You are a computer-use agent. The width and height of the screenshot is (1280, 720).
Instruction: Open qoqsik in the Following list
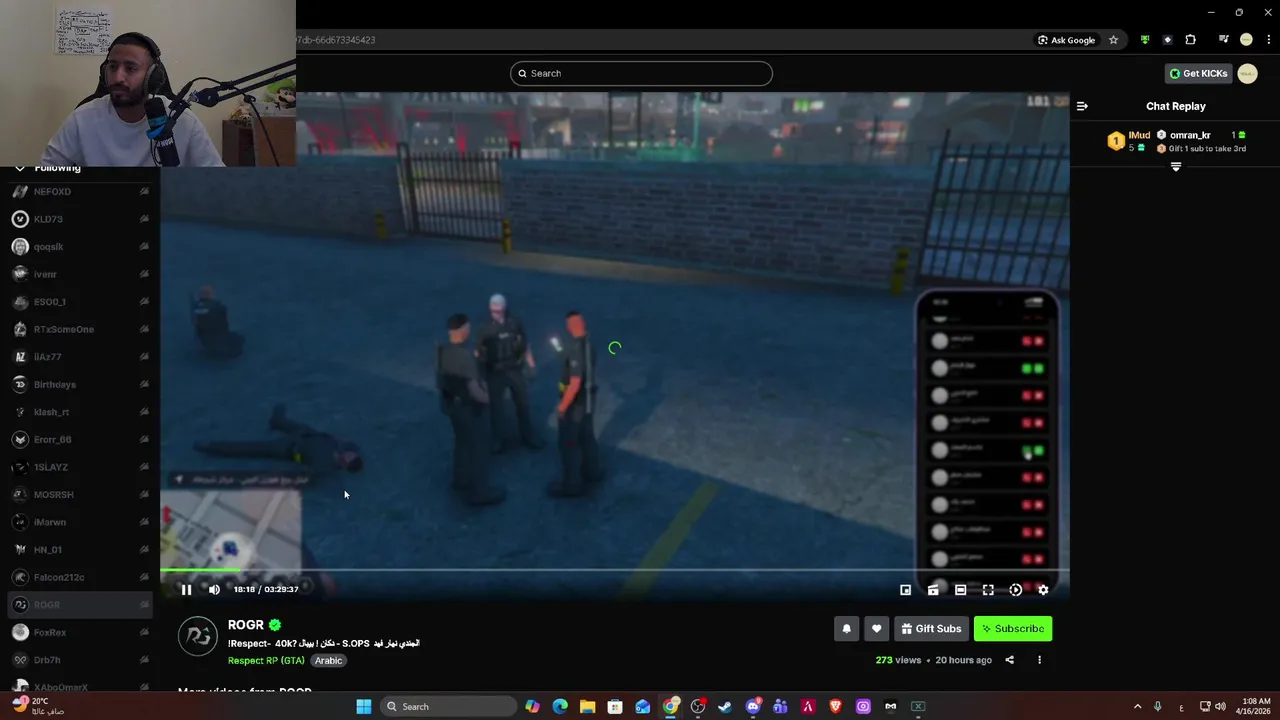(x=80, y=247)
